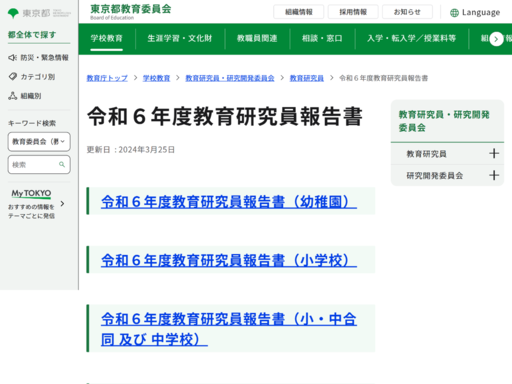Expand 研究開発委員会 sidebar plus icon
Screen dimensions: 512x384
click(x=494, y=175)
